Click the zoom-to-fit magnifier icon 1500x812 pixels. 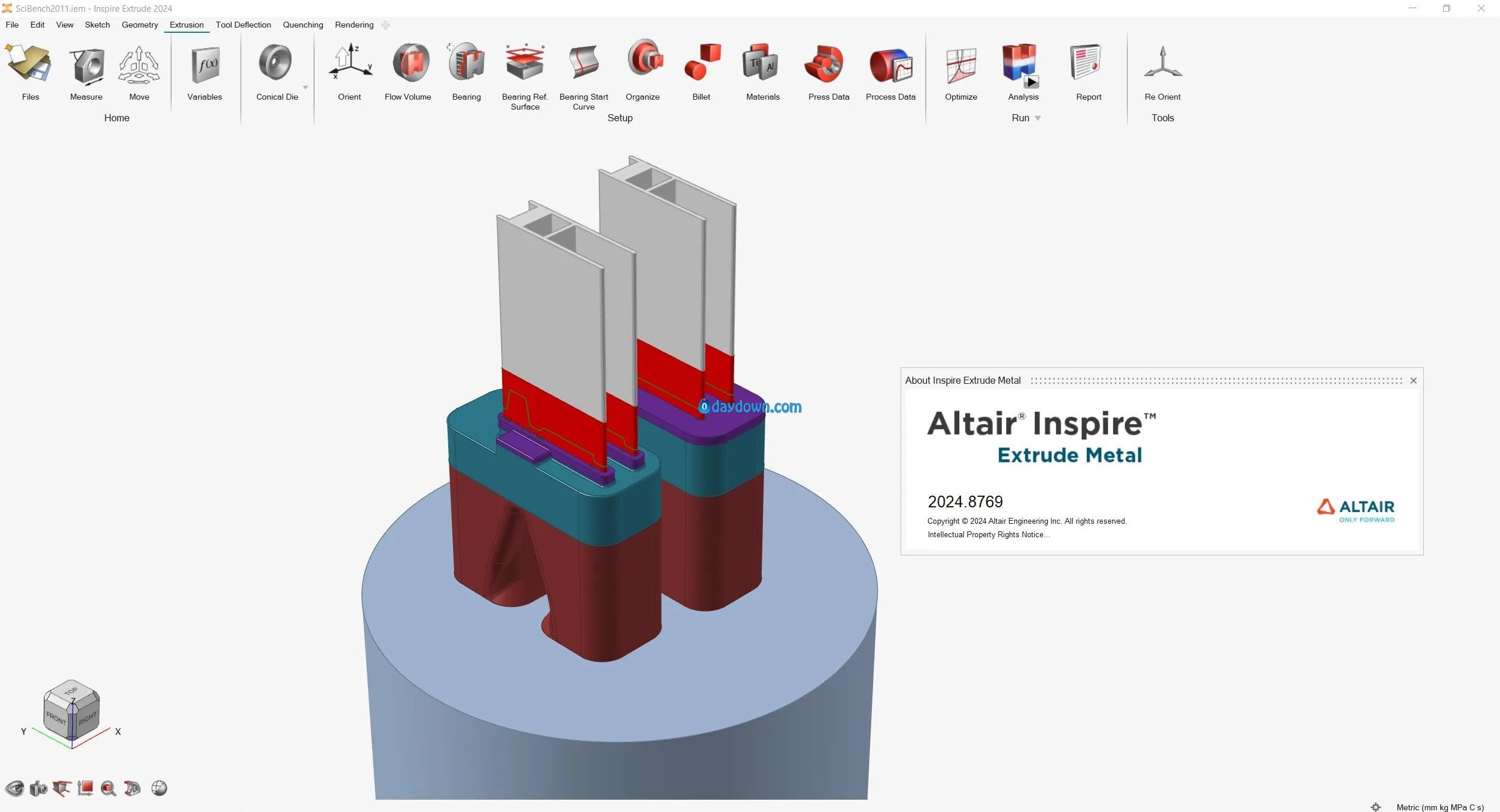[108, 789]
